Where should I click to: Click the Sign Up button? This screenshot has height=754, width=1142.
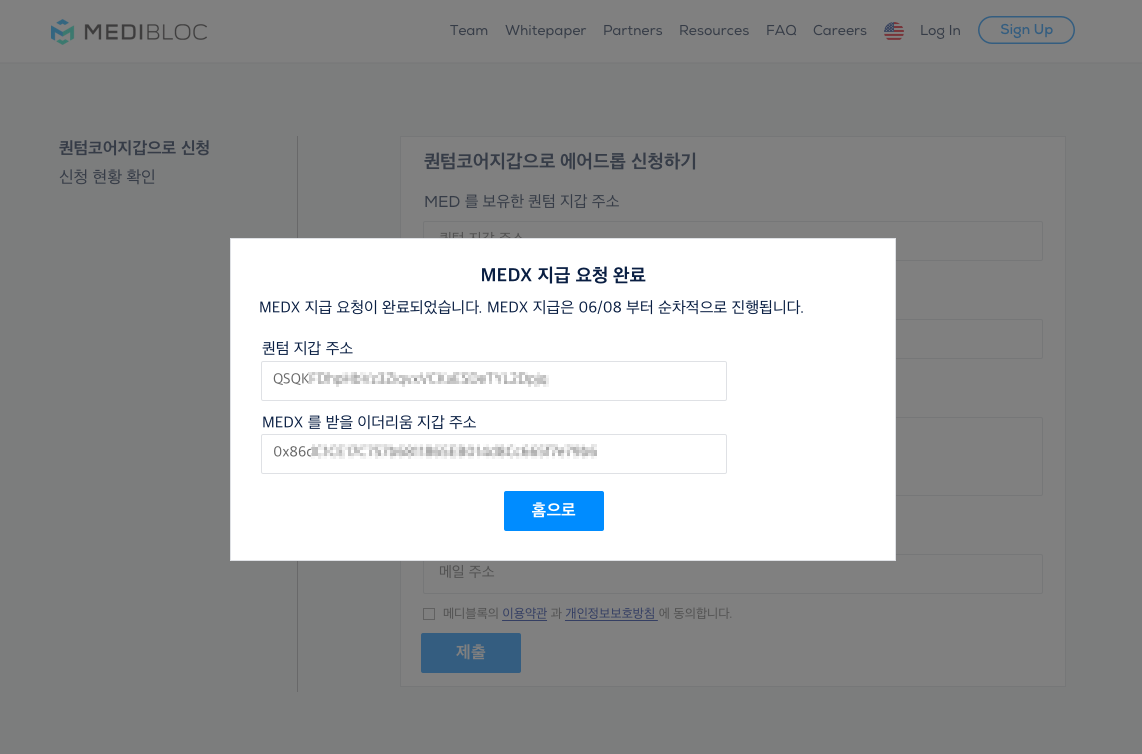coord(1026,30)
